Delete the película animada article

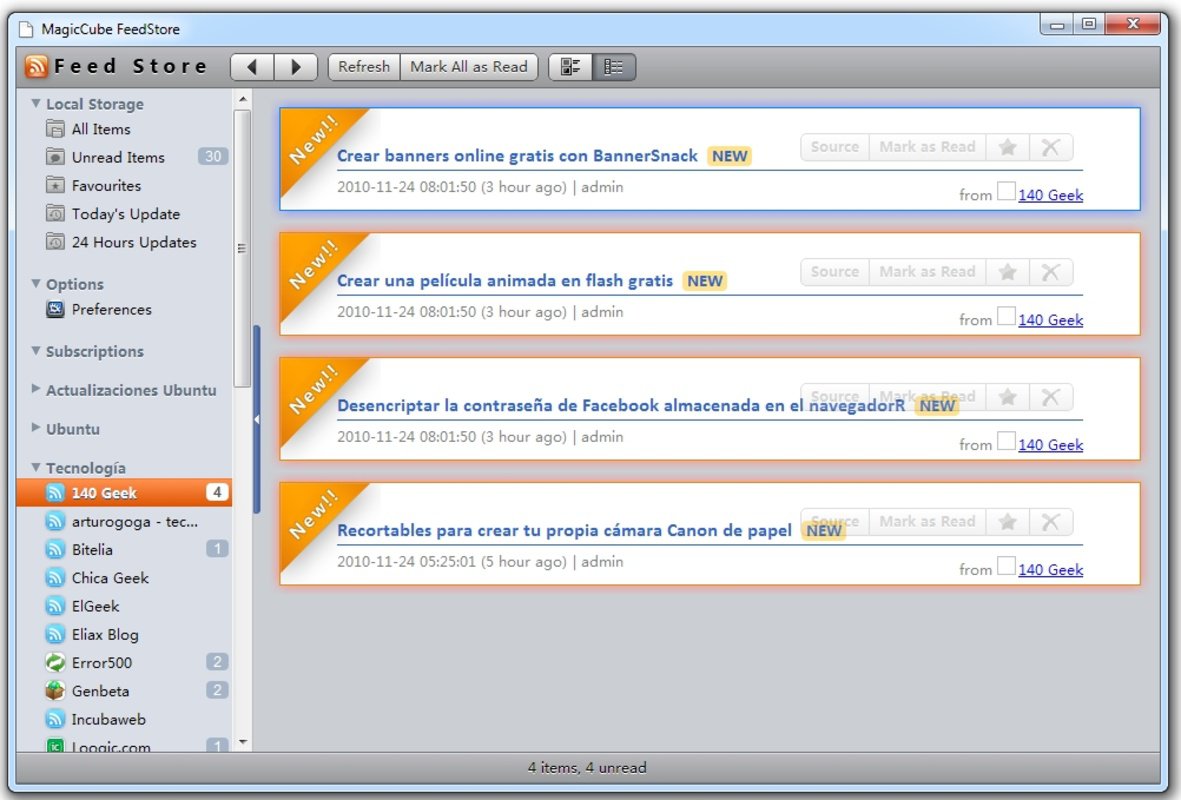pyautogui.click(x=1051, y=272)
